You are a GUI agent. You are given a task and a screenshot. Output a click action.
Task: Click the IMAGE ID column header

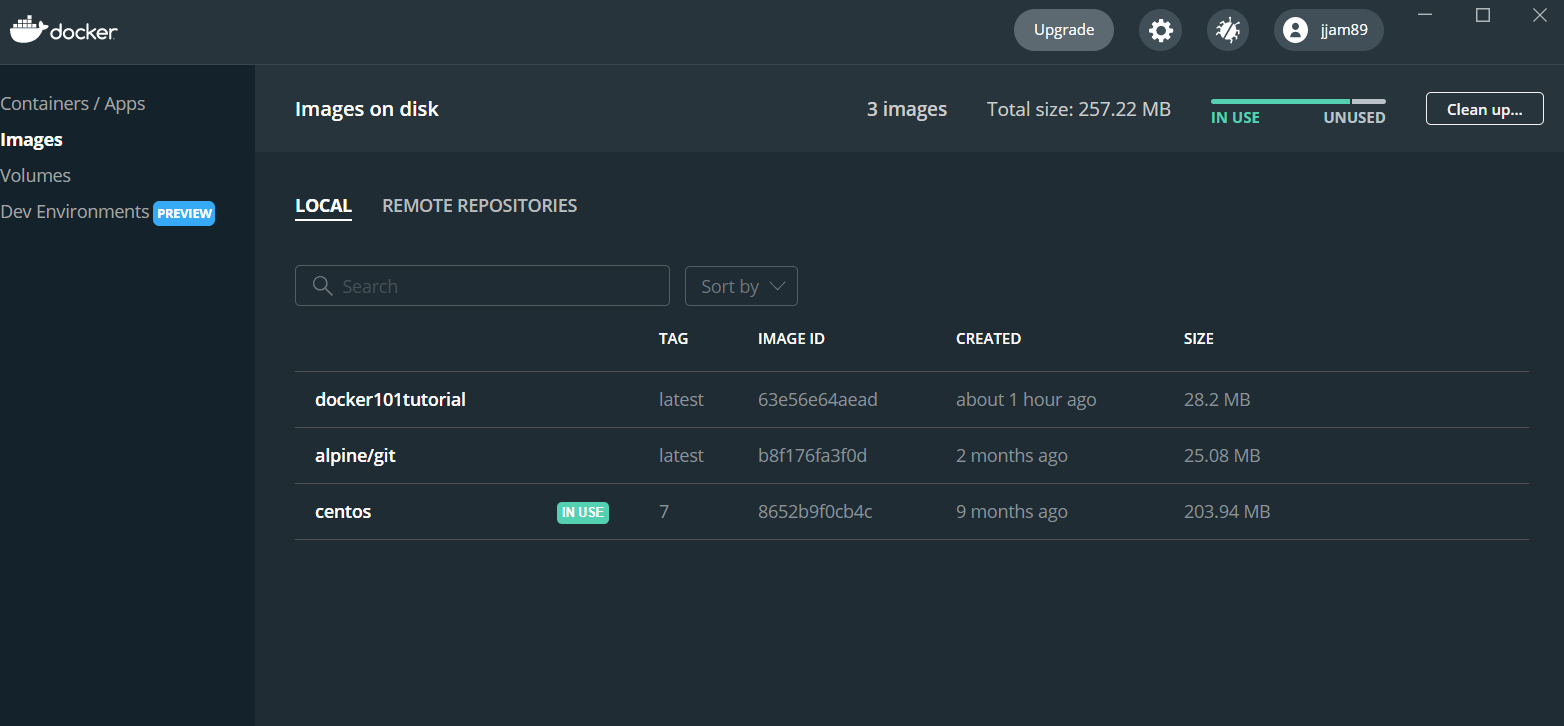pyautogui.click(x=791, y=339)
